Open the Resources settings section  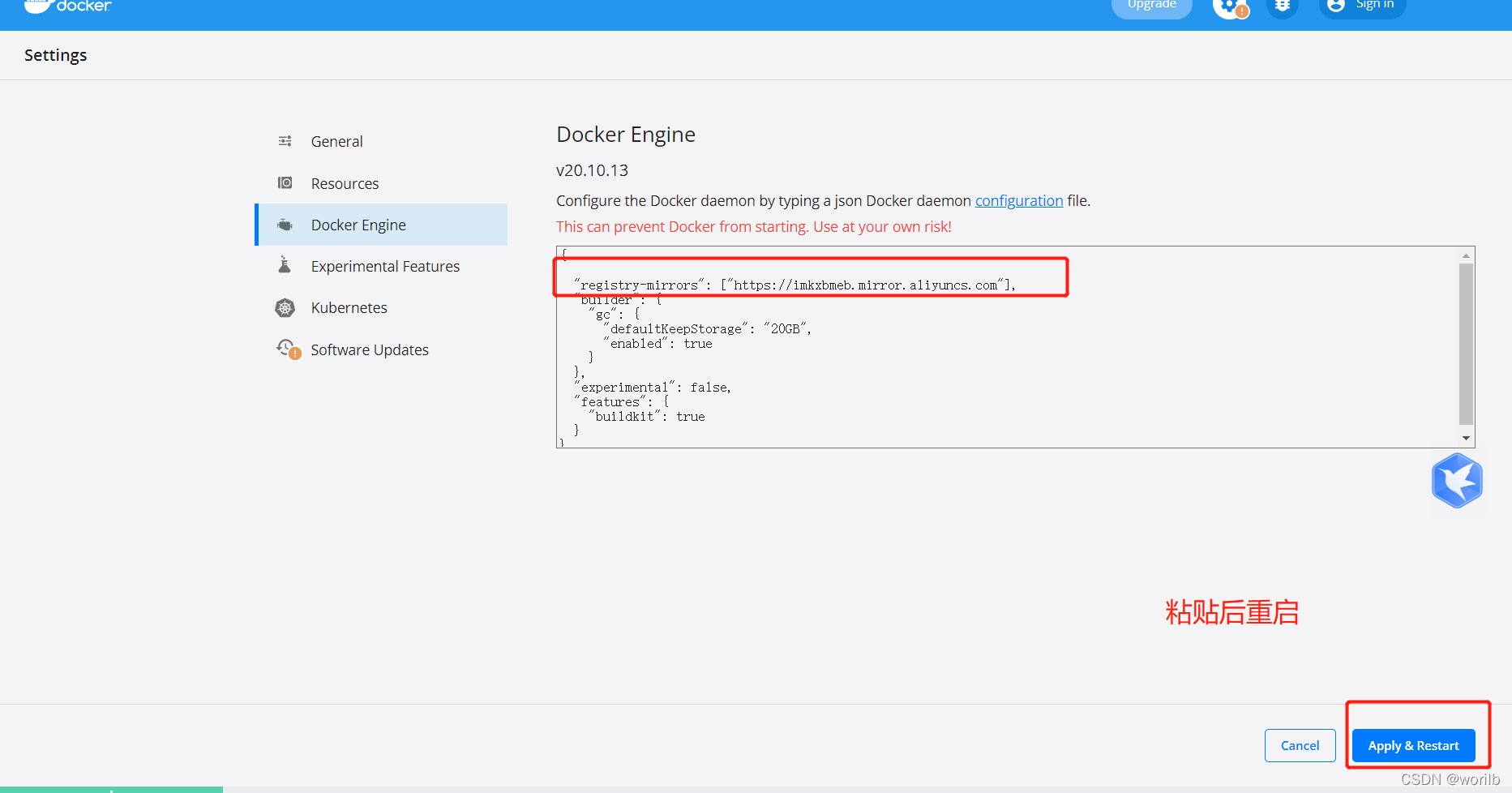pos(382,183)
